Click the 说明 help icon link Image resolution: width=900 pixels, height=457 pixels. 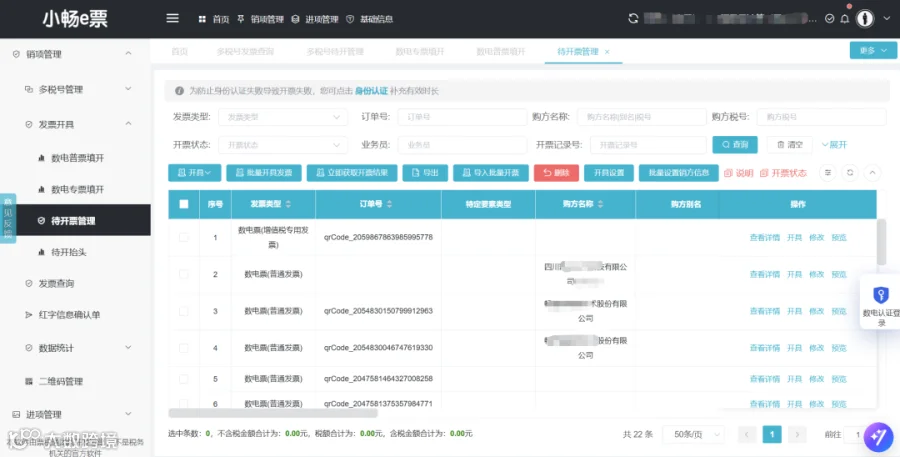pos(739,173)
